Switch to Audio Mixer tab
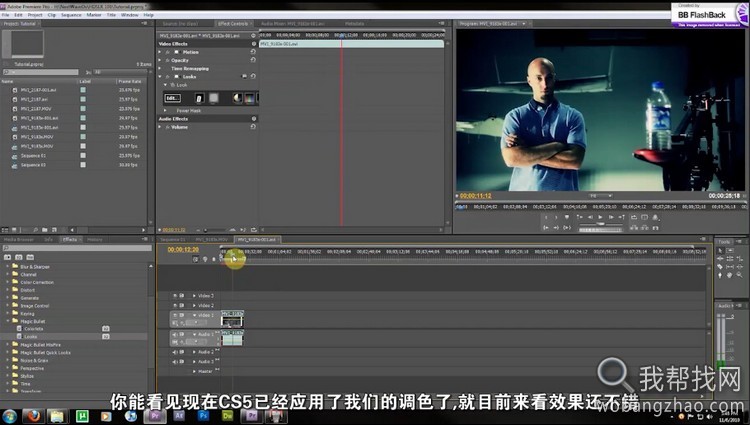The image size is (750, 425). pos(293,23)
